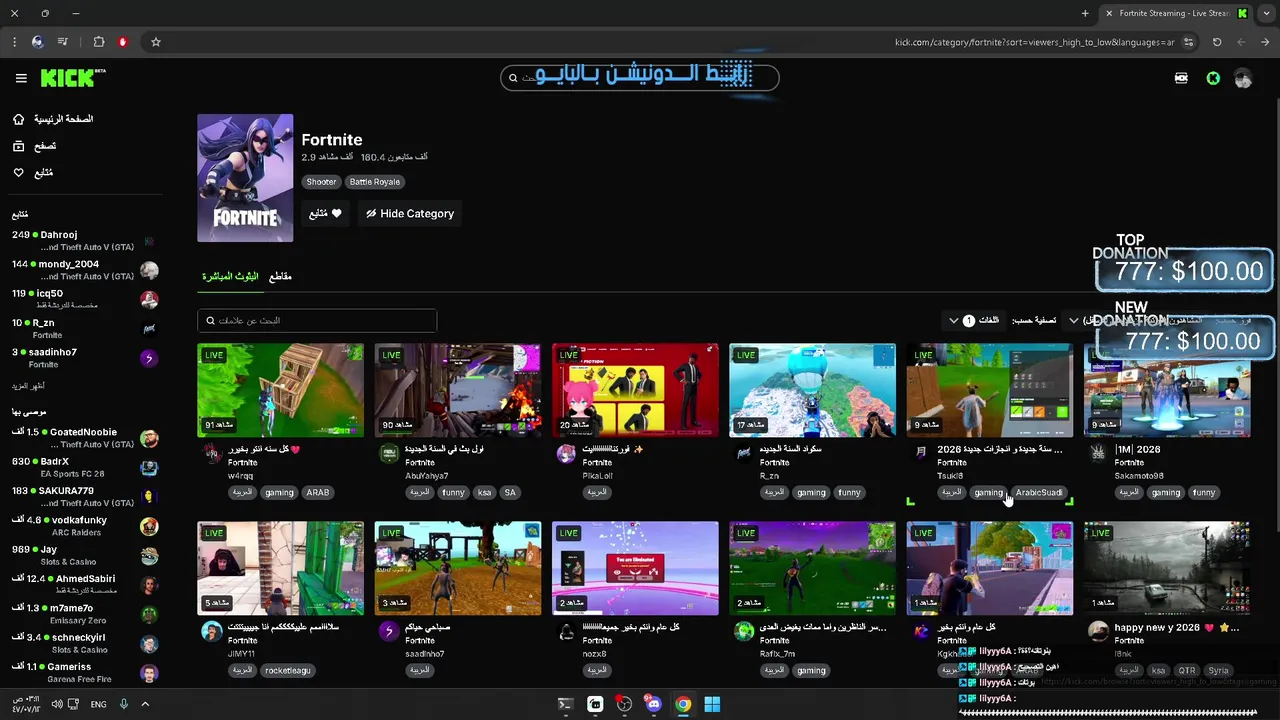The width and height of the screenshot is (1280, 720).
Task: Click the Windows Start icon in taskbar
Action: (x=712, y=704)
